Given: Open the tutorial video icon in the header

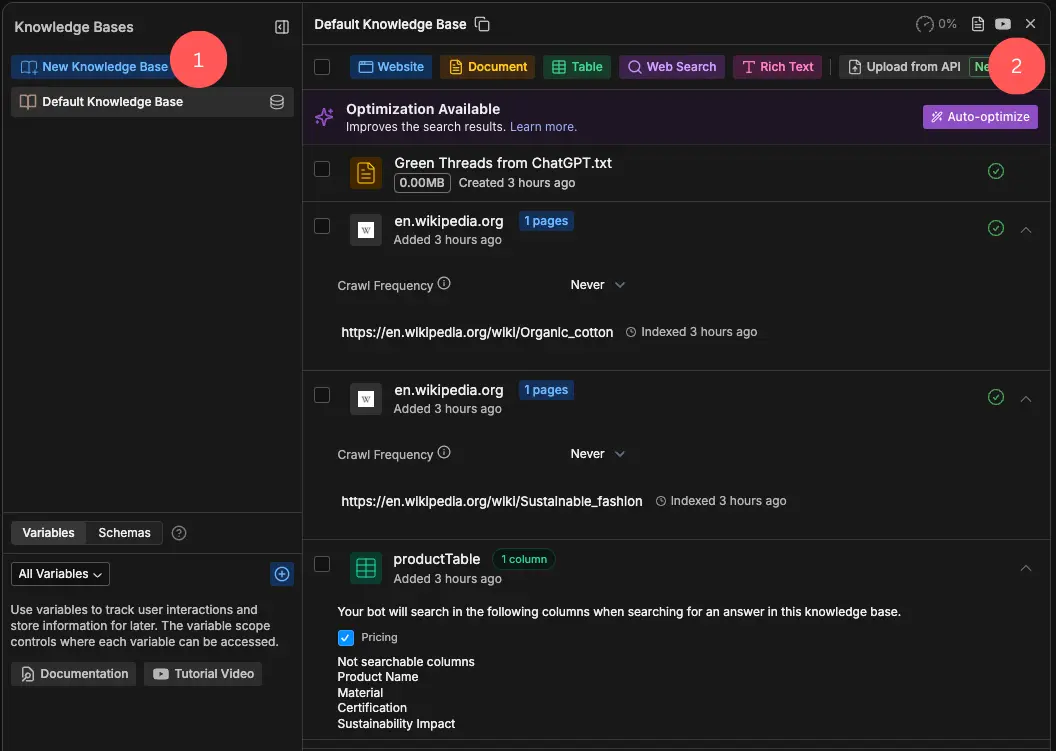Looking at the screenshot, I should pyautogui.click(x=1002, y=24).
